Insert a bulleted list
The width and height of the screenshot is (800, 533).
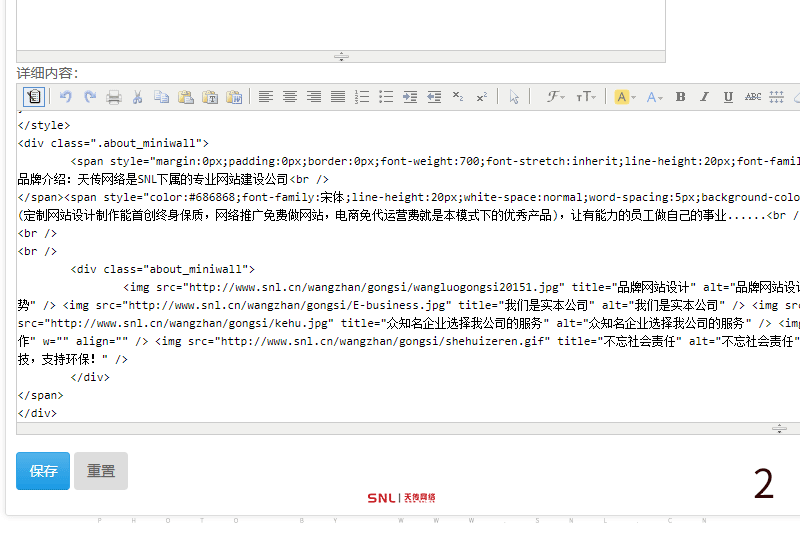(x=386, y=96)
